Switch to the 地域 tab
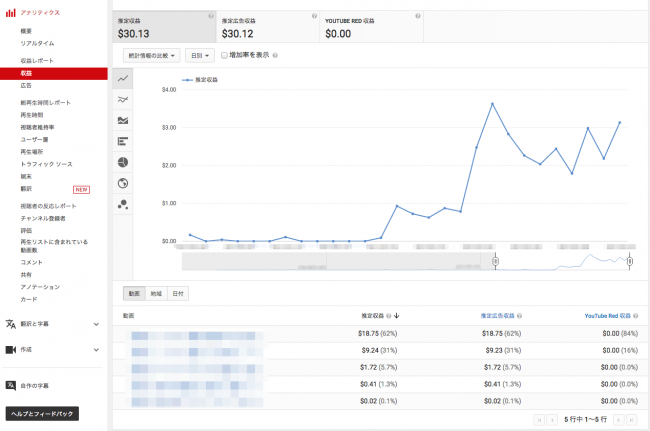 [x=155, y=293]
